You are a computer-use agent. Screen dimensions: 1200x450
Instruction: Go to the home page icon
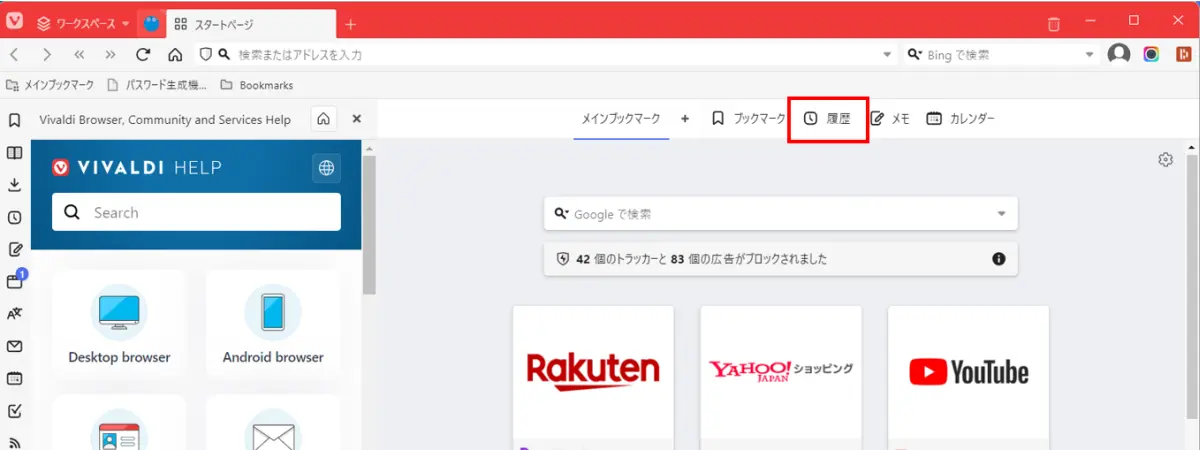[175, 54]
